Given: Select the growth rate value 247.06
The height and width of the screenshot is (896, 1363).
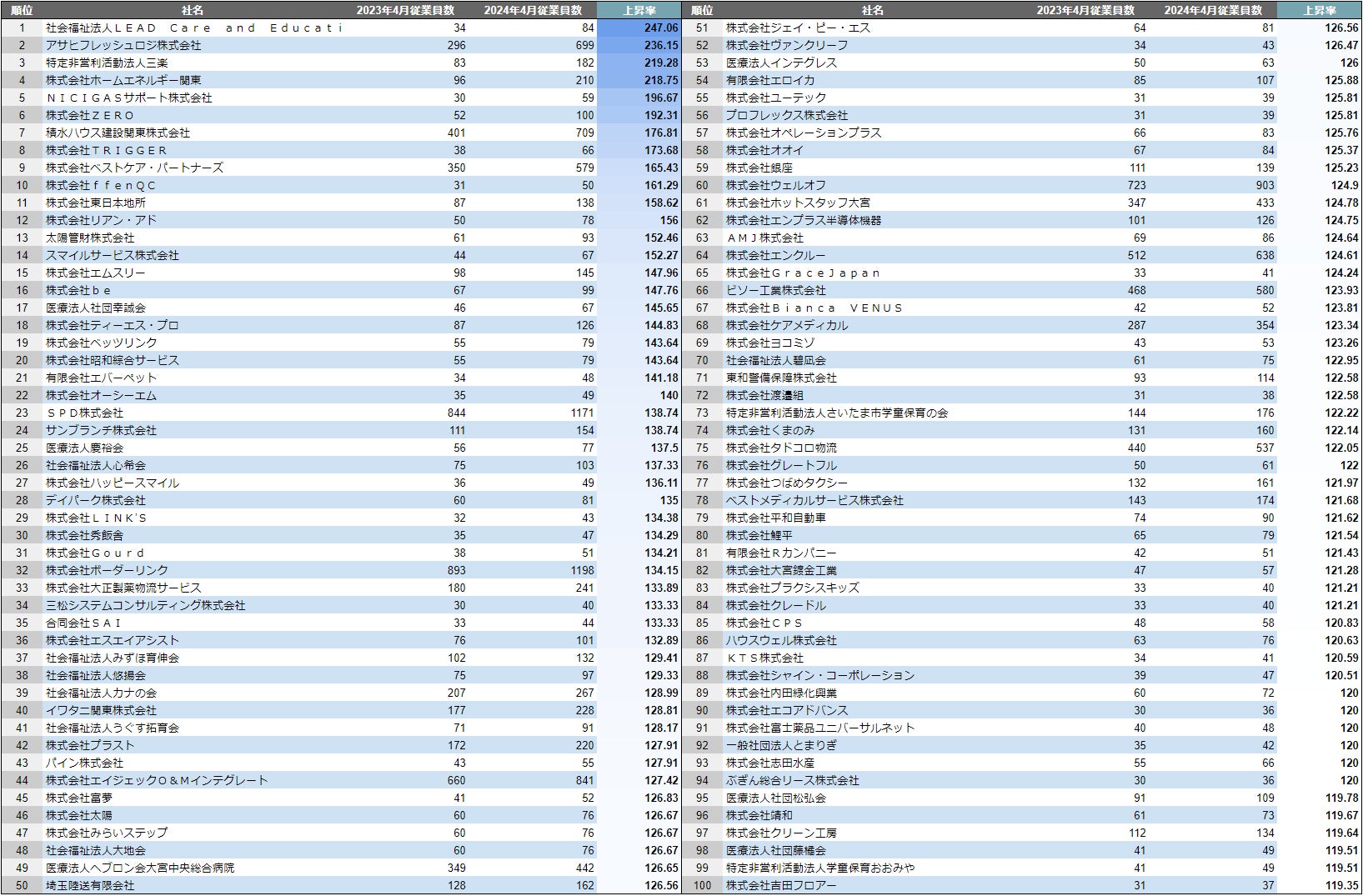Looking at the screenshot, I should (661, 28).
